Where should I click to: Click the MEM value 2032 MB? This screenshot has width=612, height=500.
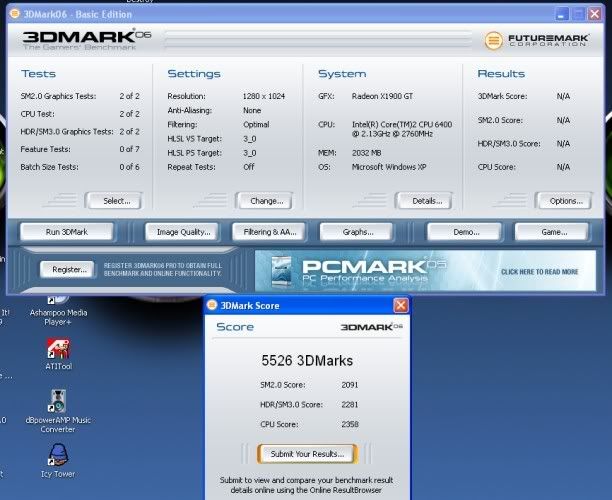366,153
